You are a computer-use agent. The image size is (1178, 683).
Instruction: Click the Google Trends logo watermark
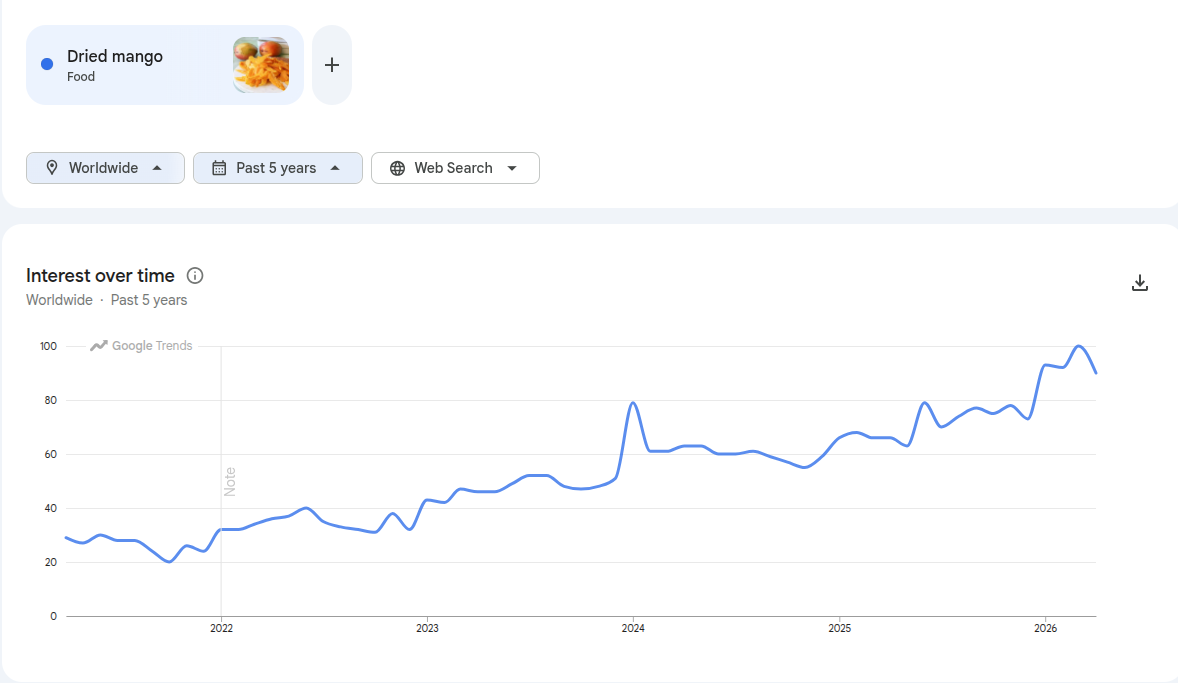coord(141,346)
